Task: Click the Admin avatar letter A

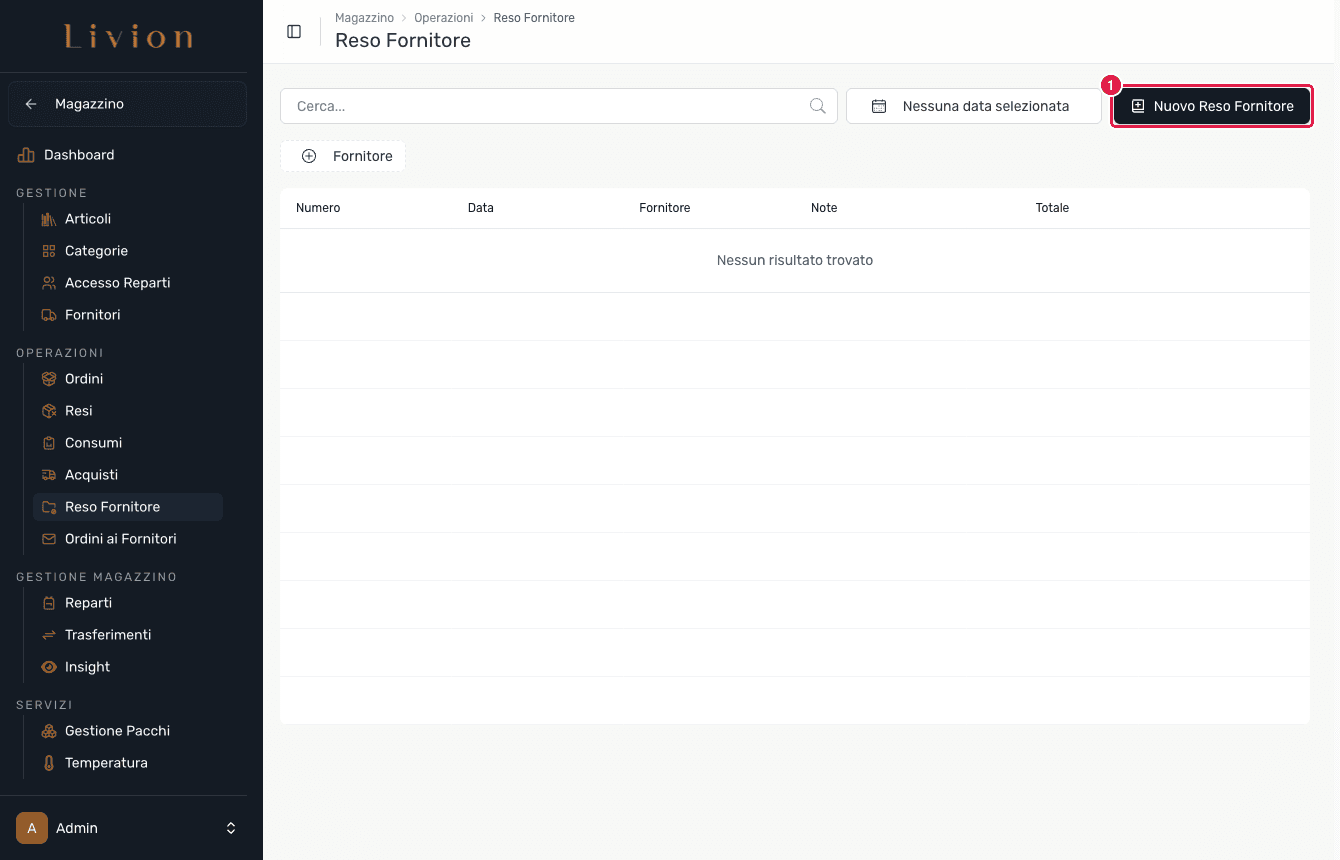Action: (x=32, y=828)
